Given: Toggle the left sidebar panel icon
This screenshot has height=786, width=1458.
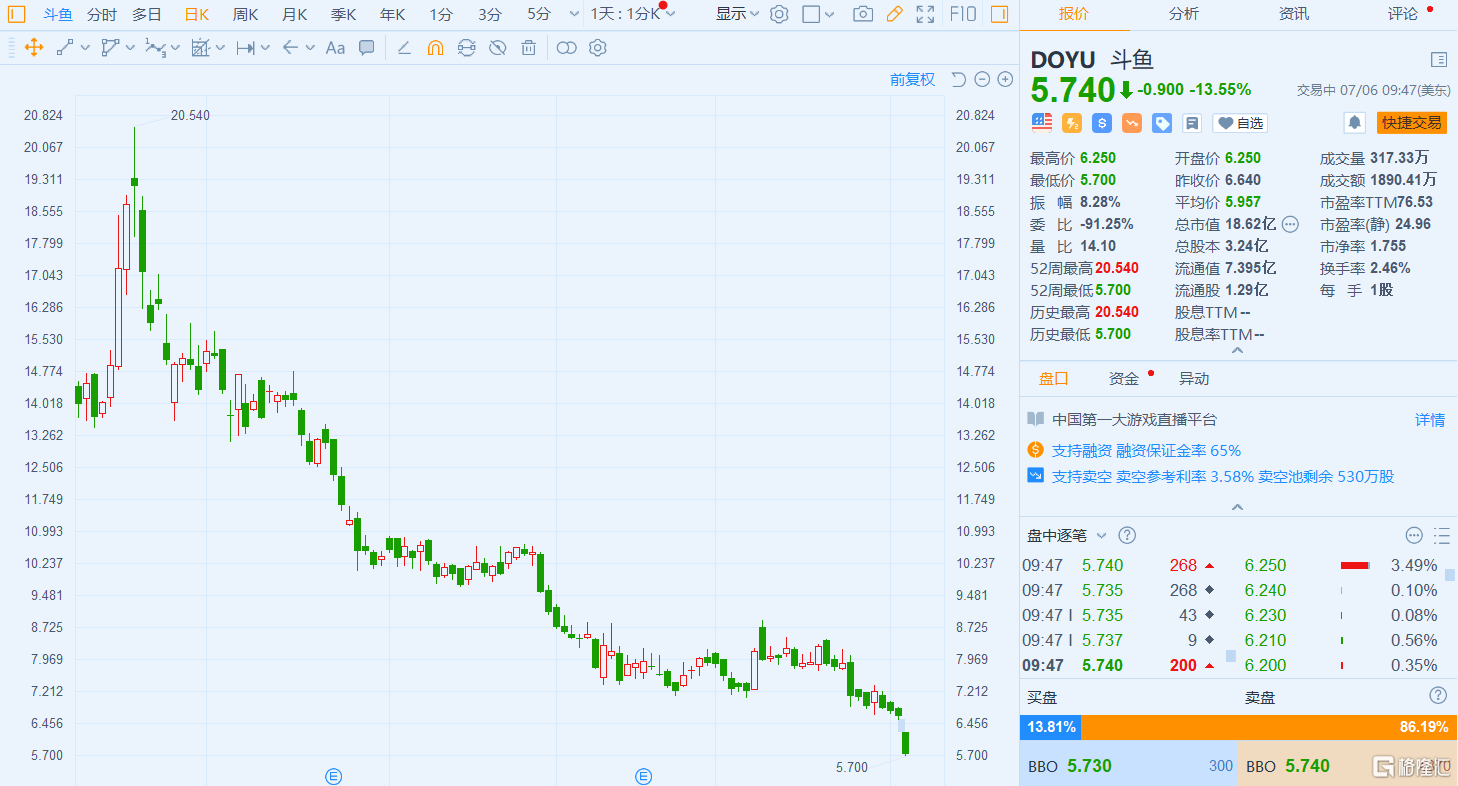Looking at the screenshot, I should pyautogui.click(x=16, y=14).
